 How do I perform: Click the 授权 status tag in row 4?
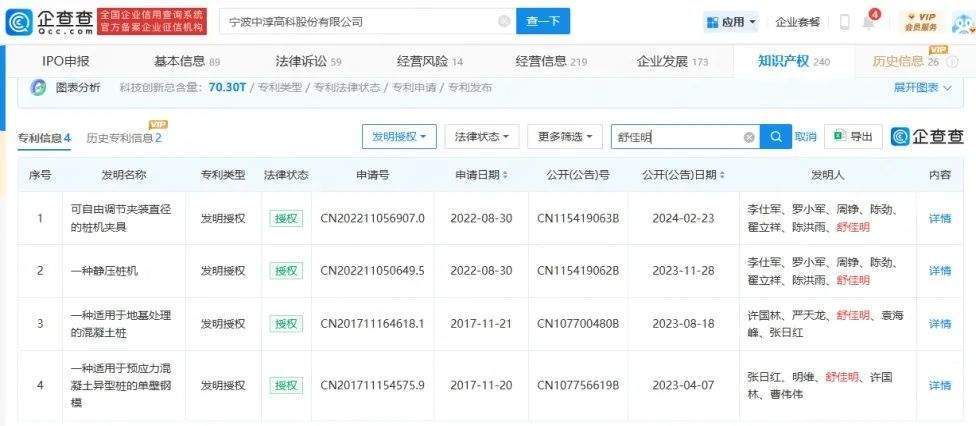coord(286,386)
